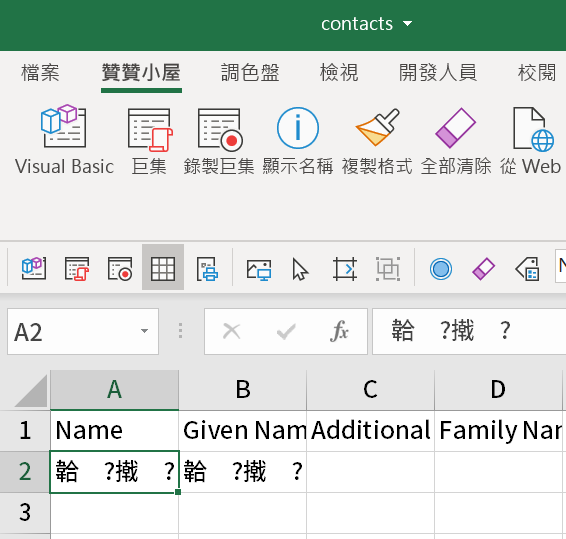Viewport: 566px width, 539px height.
Task: Click the fx insert function button
Action: (339, 331)
